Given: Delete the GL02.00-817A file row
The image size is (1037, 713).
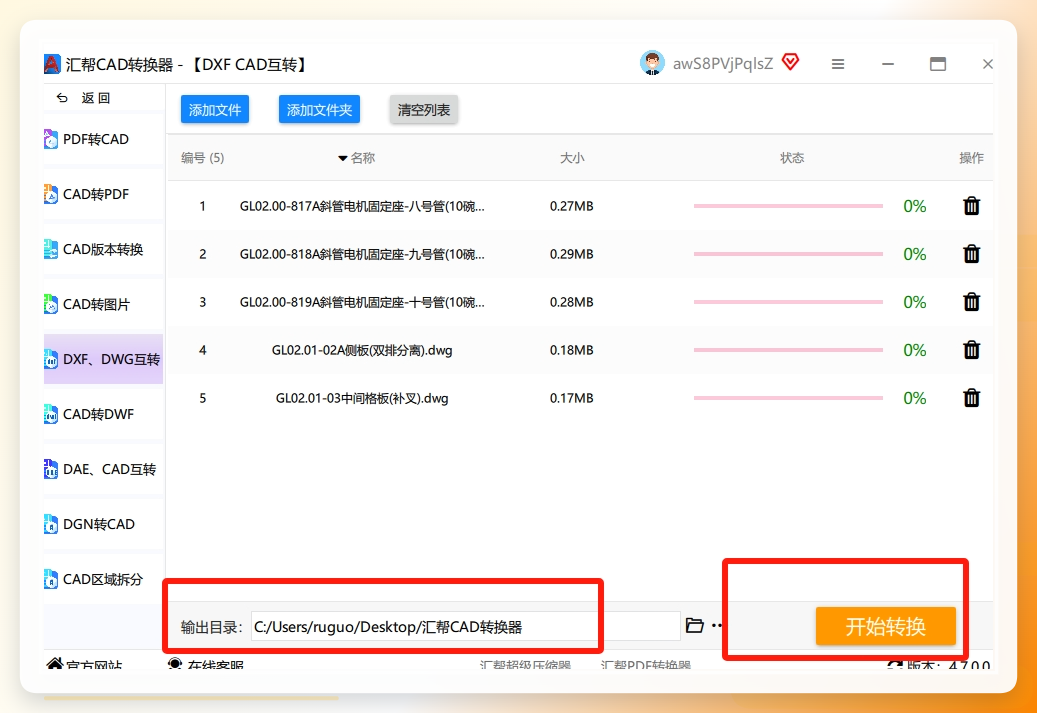Looking at the screenshot, I should pyautogui.click(x=971, y=206).
